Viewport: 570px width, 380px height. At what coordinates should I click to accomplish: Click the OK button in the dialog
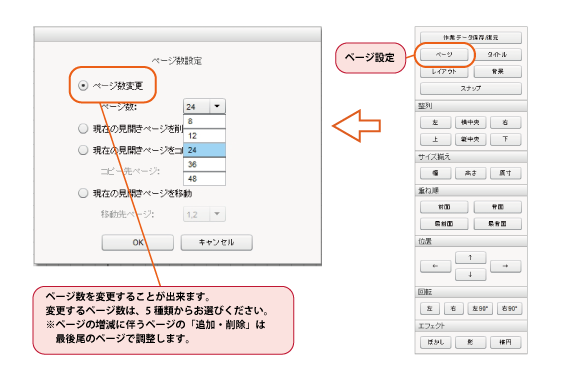coord(138,242)
